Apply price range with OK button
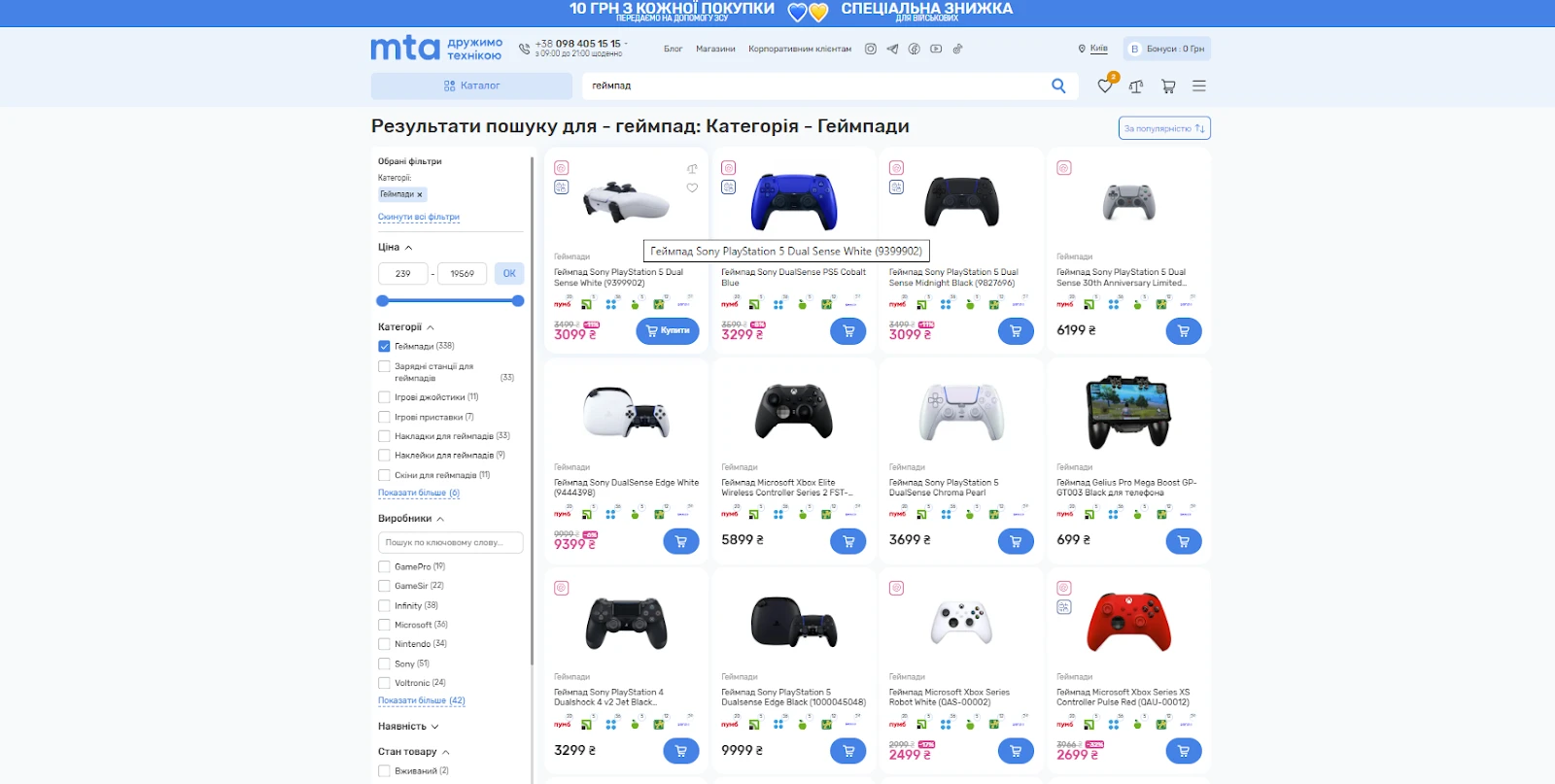 click(509, 274)
